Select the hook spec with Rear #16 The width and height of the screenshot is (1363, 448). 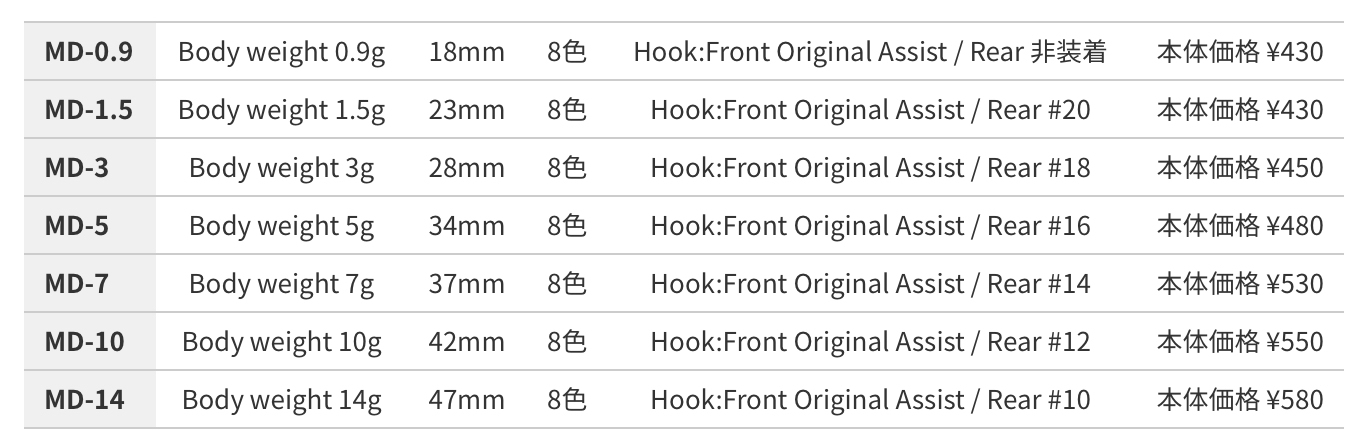coord(870,226)
